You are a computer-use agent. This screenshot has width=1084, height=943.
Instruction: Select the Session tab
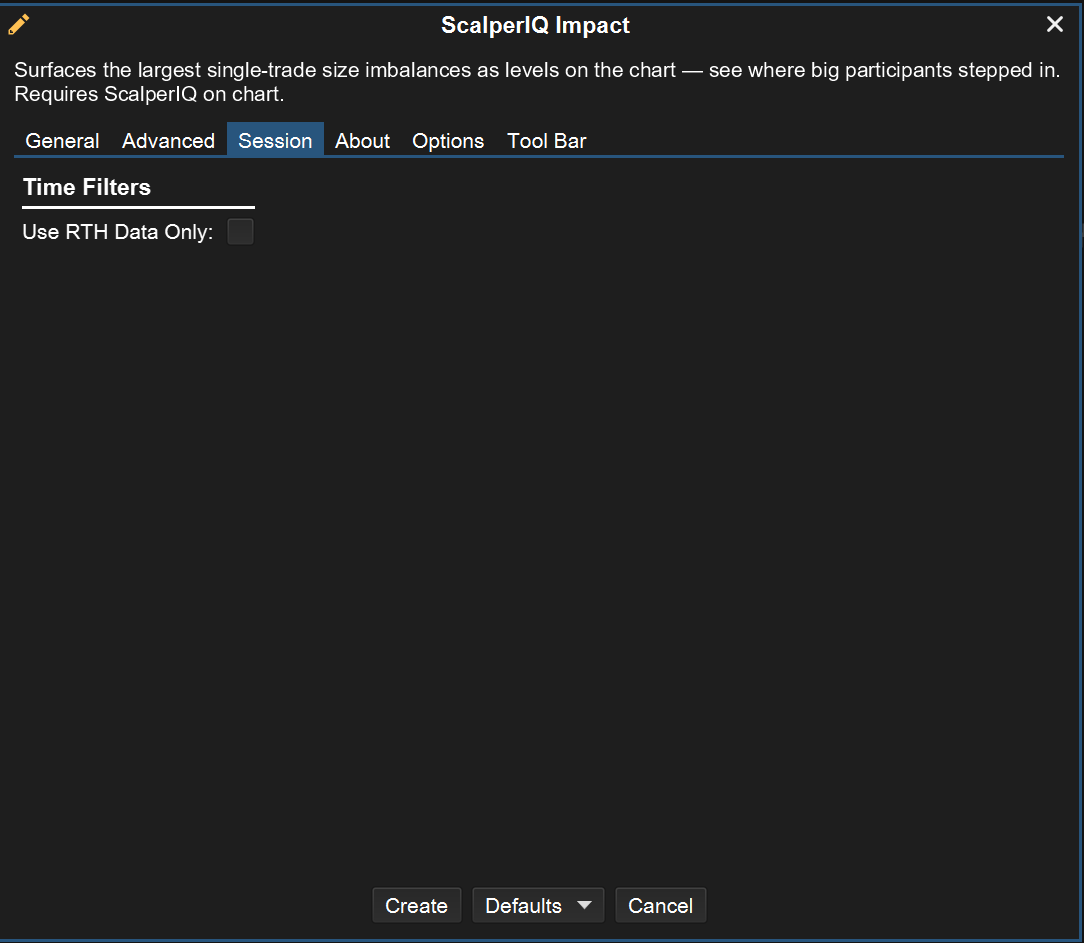(275, 141)
